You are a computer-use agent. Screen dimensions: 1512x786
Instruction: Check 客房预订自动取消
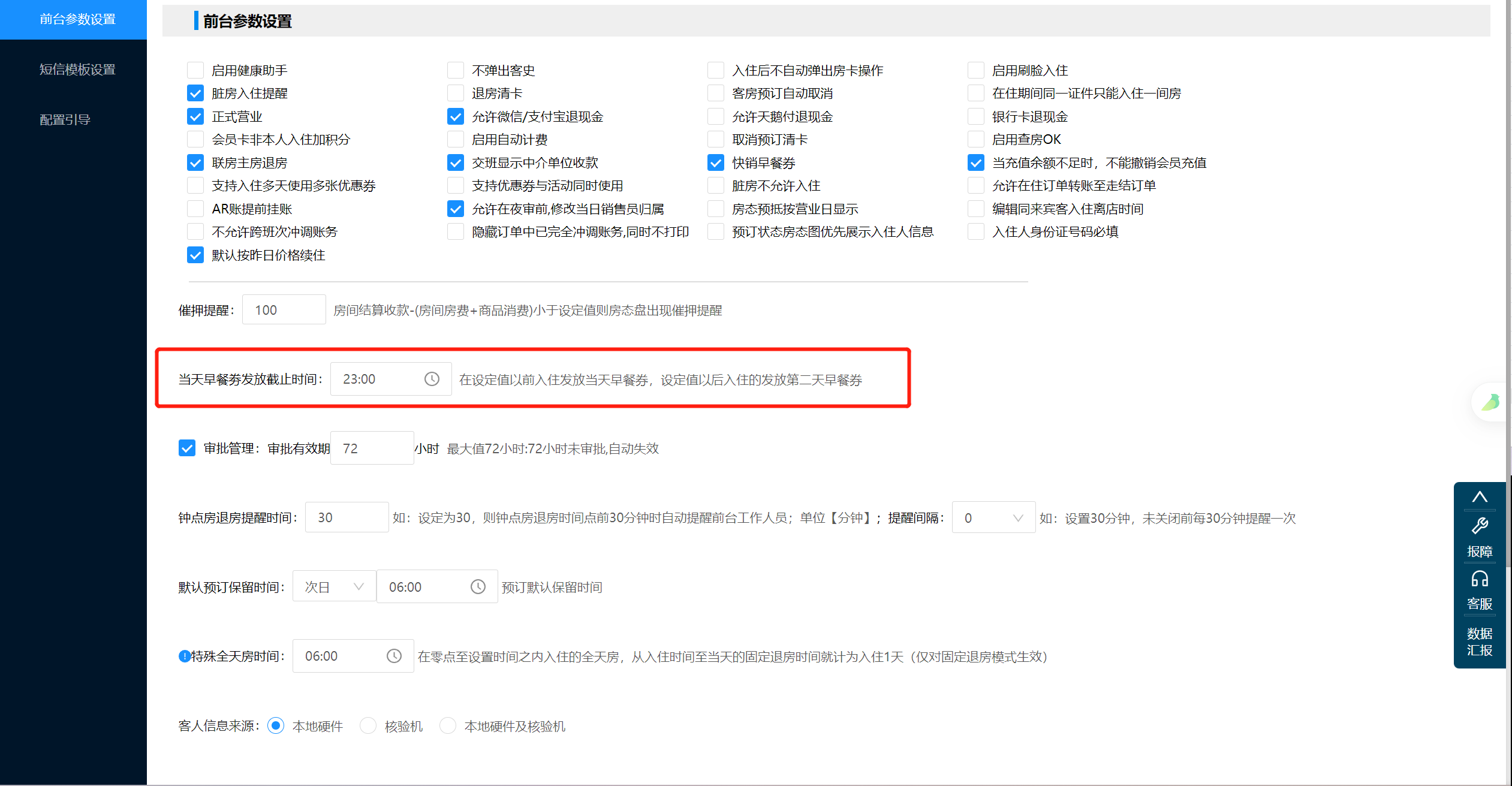tap(716, 93)
